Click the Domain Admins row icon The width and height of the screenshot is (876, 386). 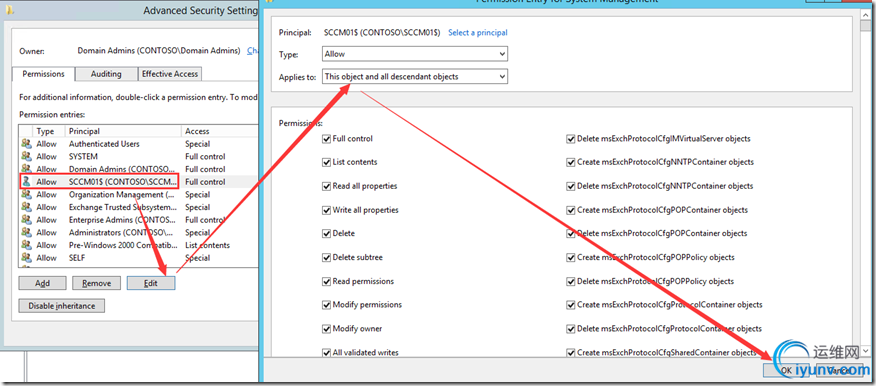pos(26,169)
